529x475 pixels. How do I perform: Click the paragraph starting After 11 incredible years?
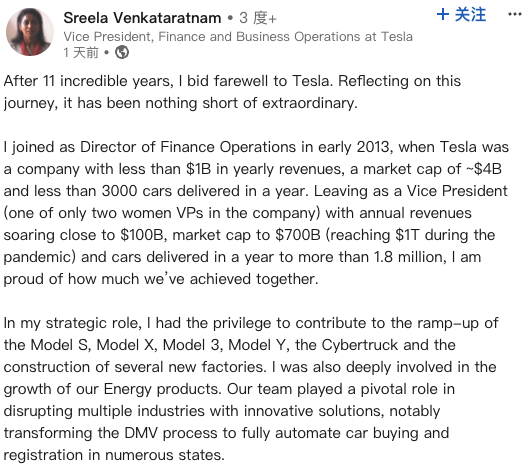pyautogui.click(x=232, y=92)
